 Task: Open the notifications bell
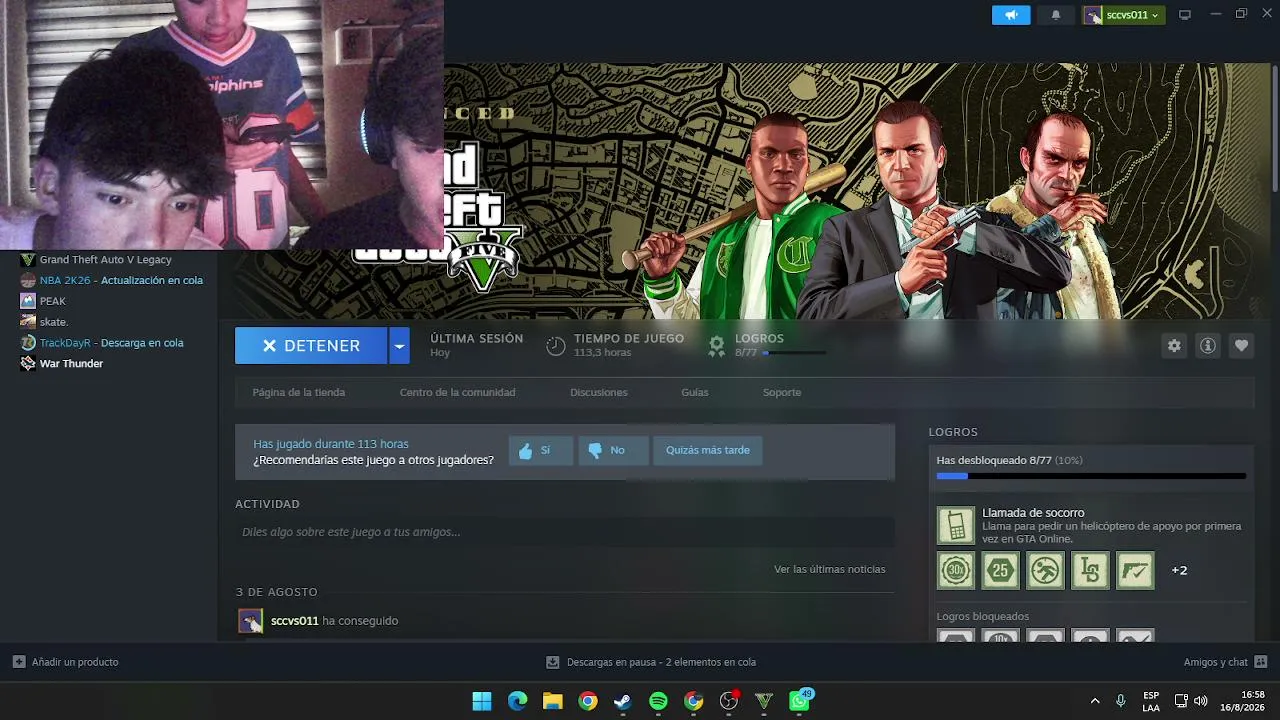click(1056, 15)
